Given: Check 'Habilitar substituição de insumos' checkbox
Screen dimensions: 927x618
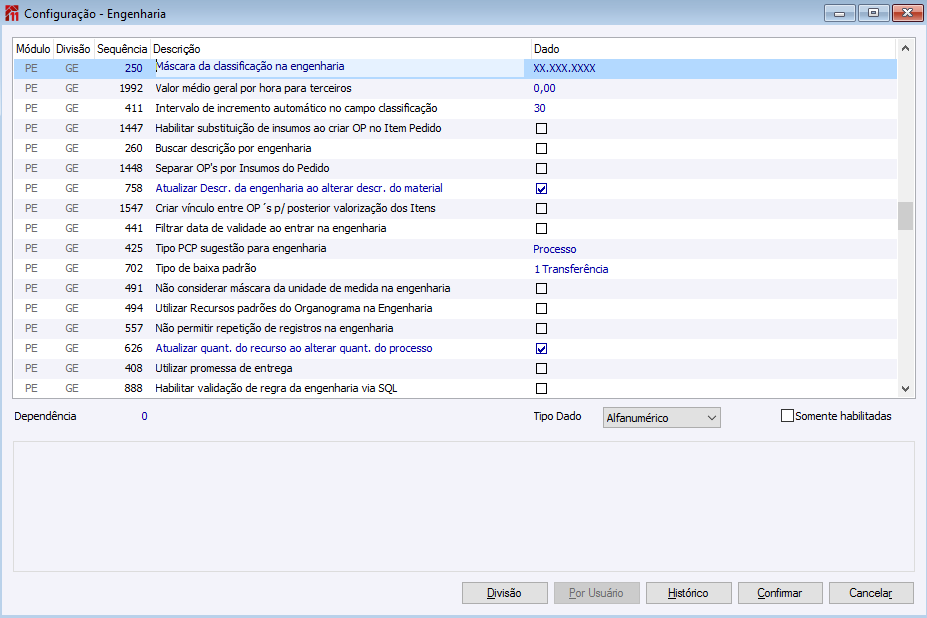Looking at the screenshot, I should (541, 128).
